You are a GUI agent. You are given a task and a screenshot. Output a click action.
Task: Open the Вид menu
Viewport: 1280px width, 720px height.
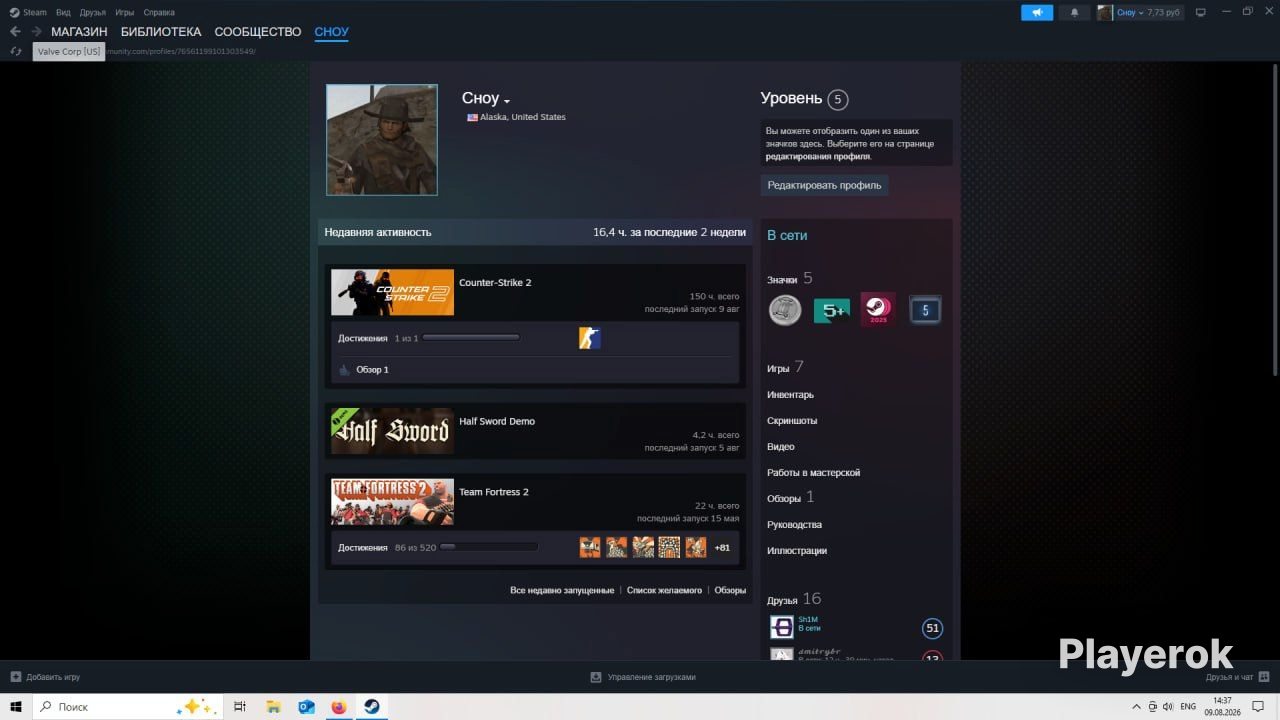coord(63,12)
